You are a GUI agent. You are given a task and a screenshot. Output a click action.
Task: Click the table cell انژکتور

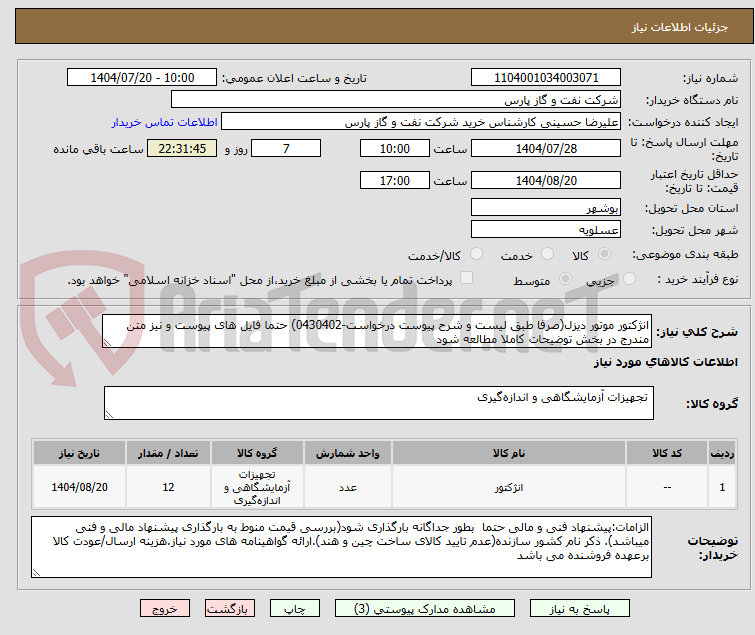tap(509, 487)
